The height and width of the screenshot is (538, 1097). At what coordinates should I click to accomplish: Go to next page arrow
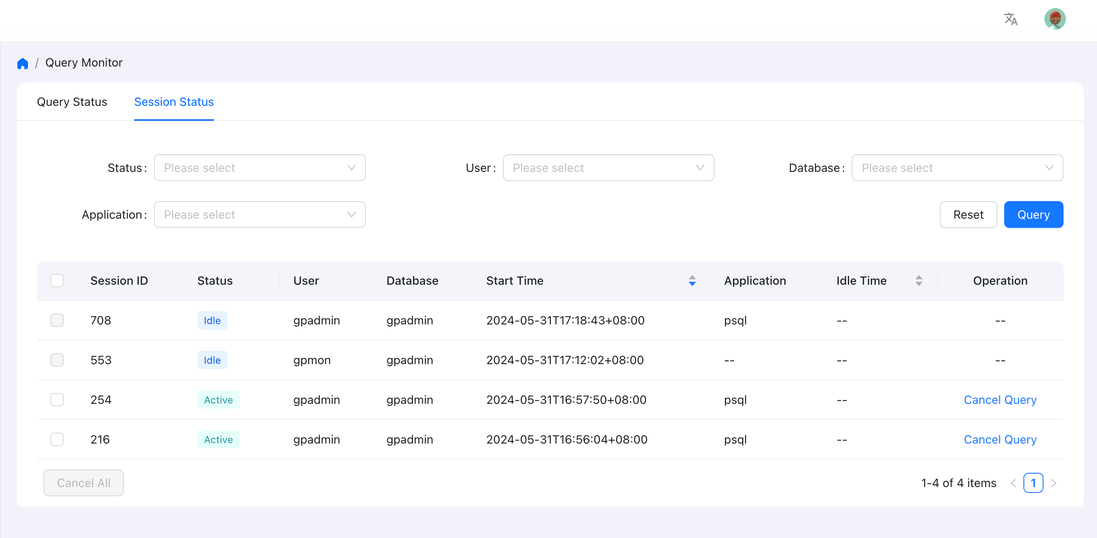tap(1054, 483)
